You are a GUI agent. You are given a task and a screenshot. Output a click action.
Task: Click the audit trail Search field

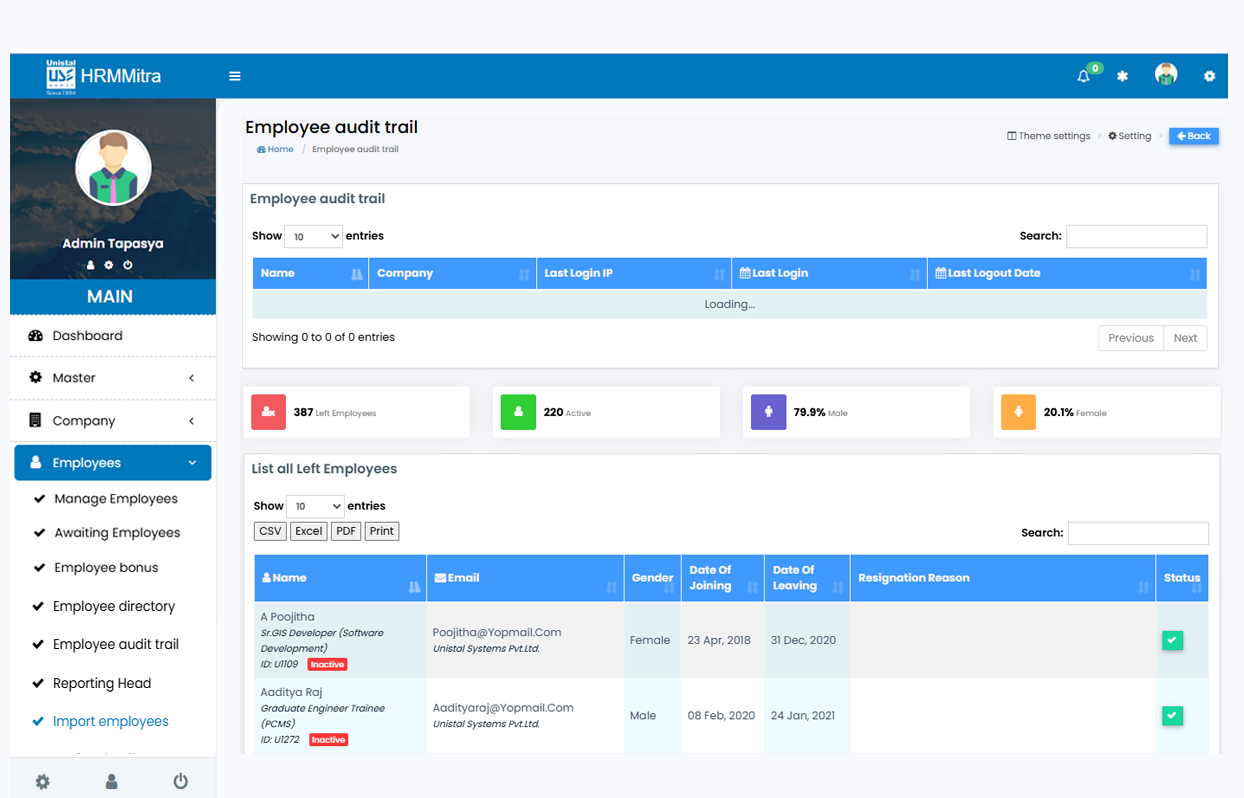click(x=1136, y=237)
